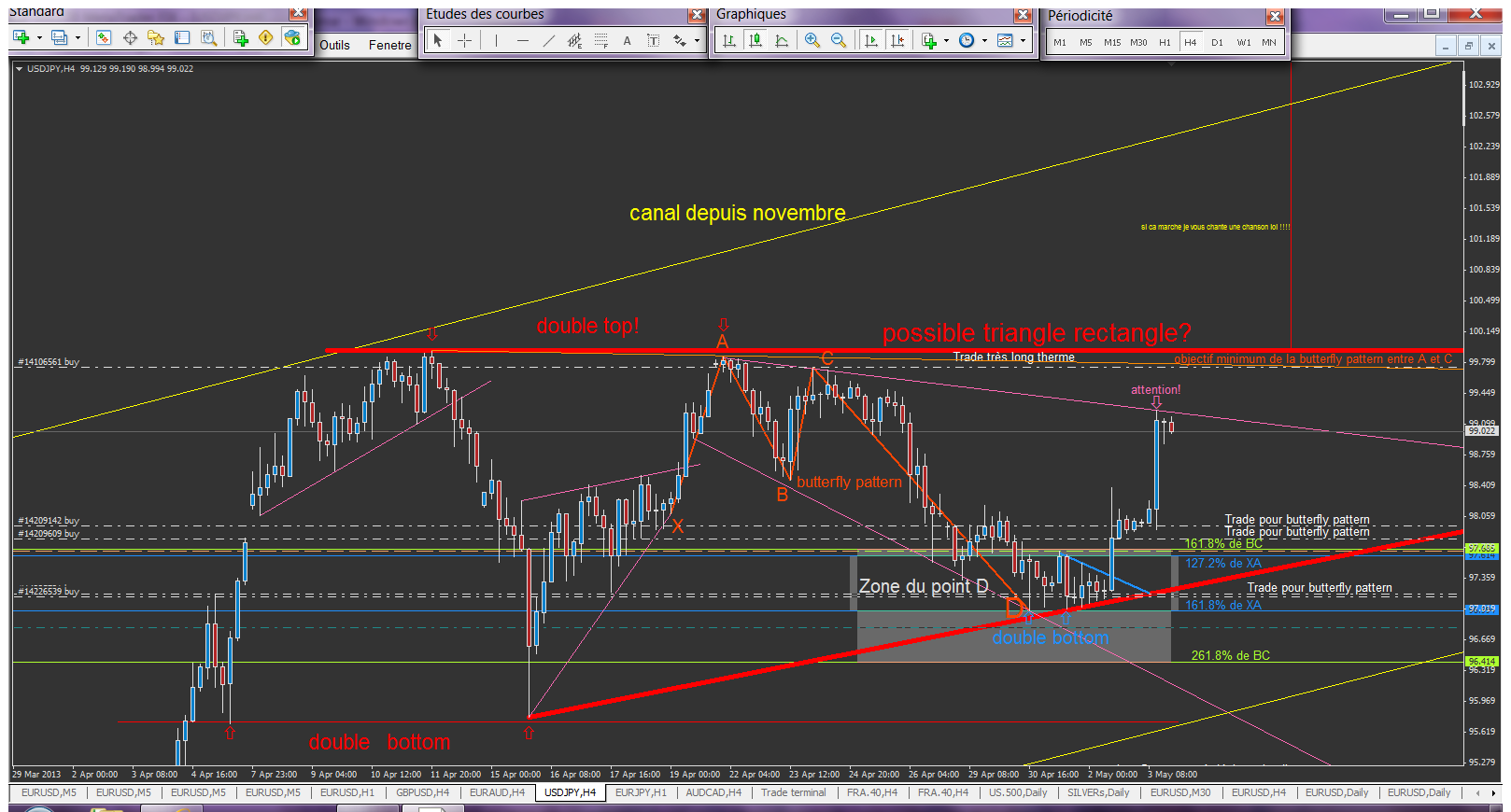The image size is (1511, 812).
Task: Open the Fenetre menu
Action: click(389, 45)
